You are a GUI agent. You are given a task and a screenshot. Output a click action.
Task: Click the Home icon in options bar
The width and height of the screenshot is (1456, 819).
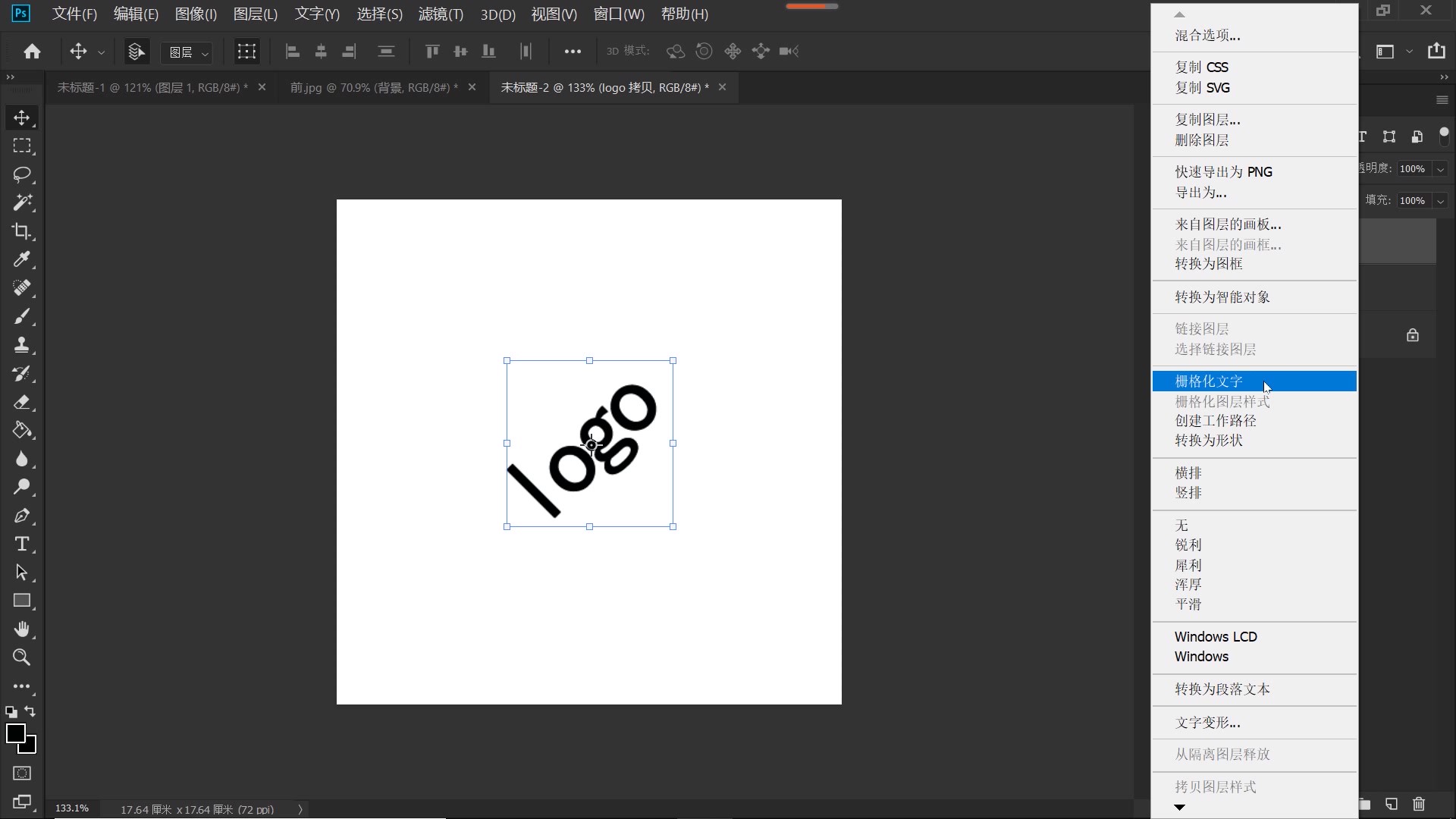click(32, 51)
